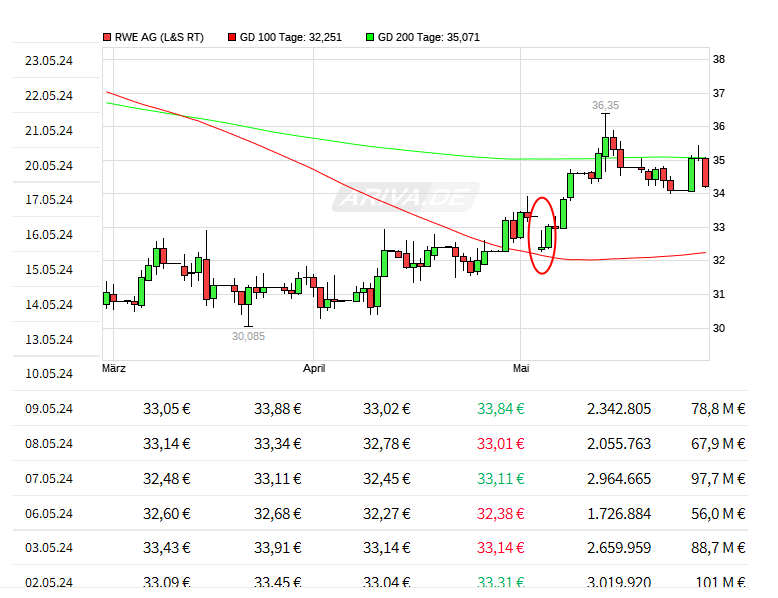Click the chart low label 30,085
Screen dimensions: 778x598
click(248, 336)
